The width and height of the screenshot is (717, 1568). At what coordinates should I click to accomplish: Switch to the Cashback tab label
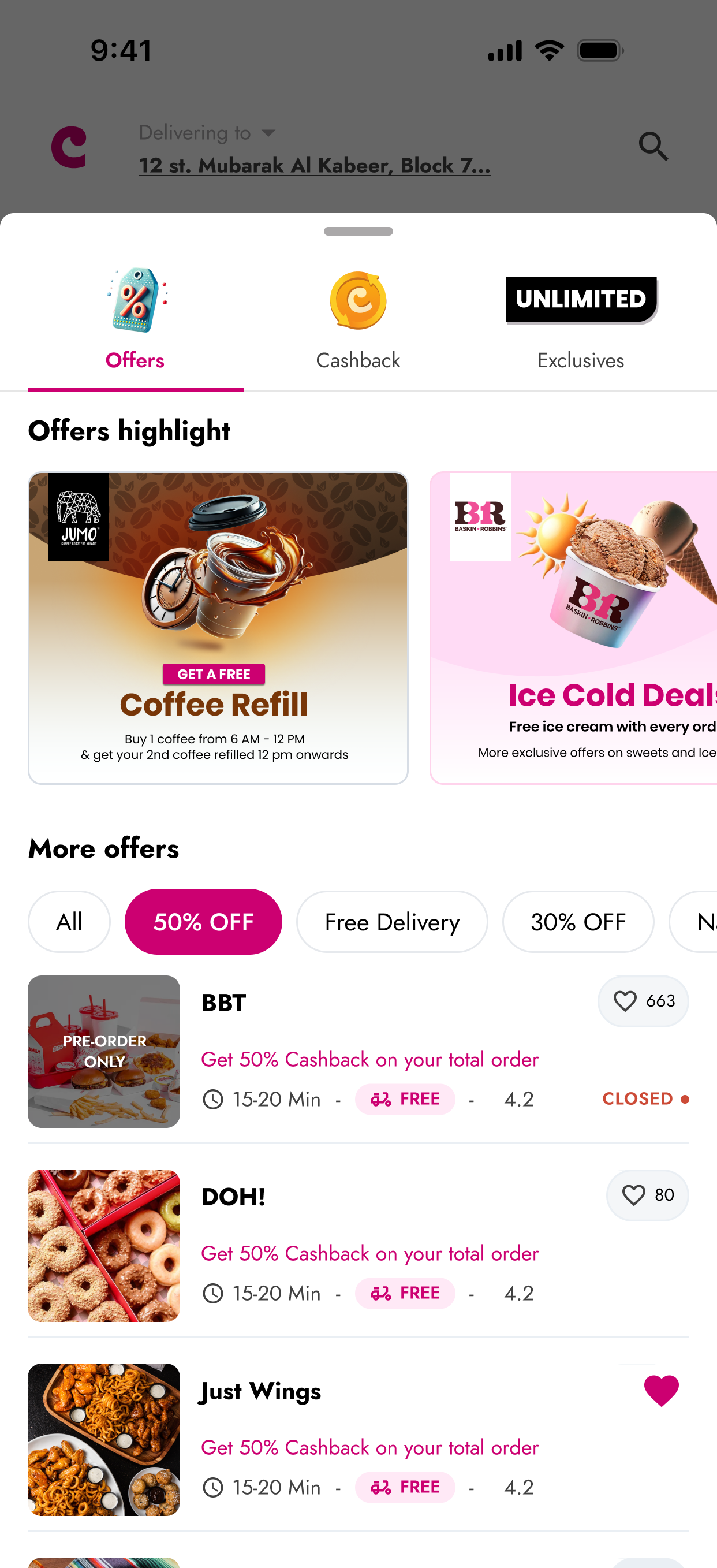(358, 360)
